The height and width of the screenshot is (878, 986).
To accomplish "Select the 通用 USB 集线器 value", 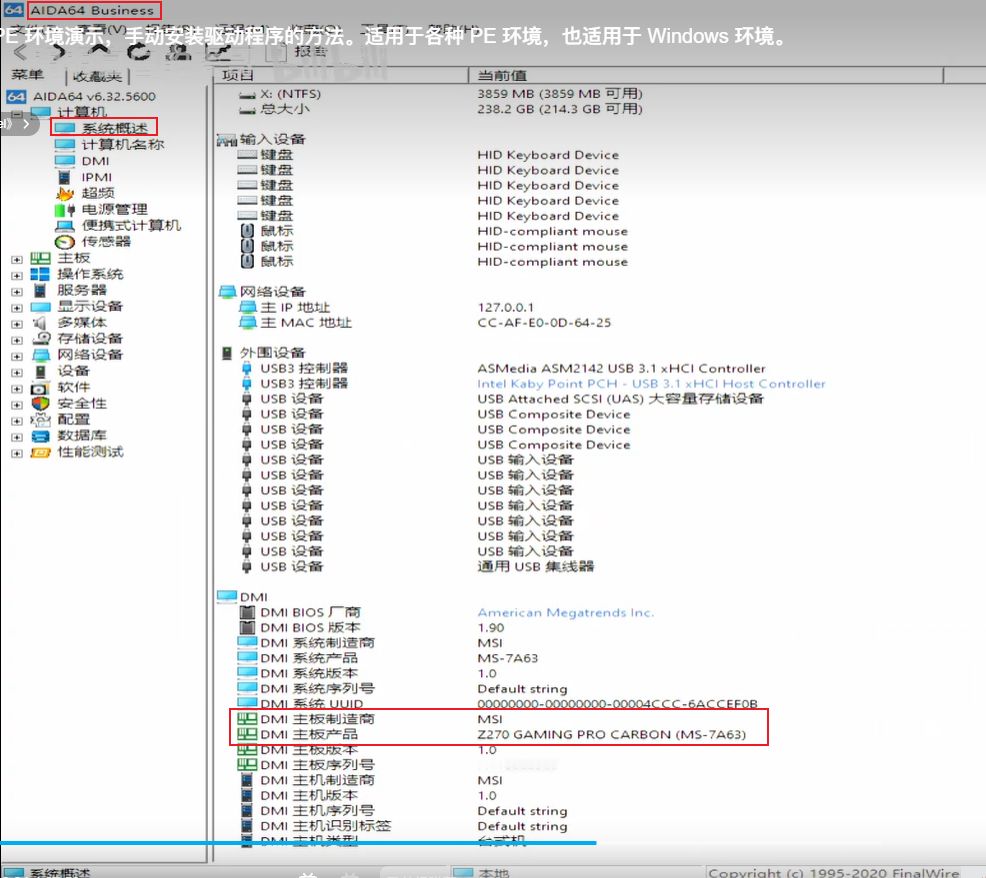I will coord(536,567).
